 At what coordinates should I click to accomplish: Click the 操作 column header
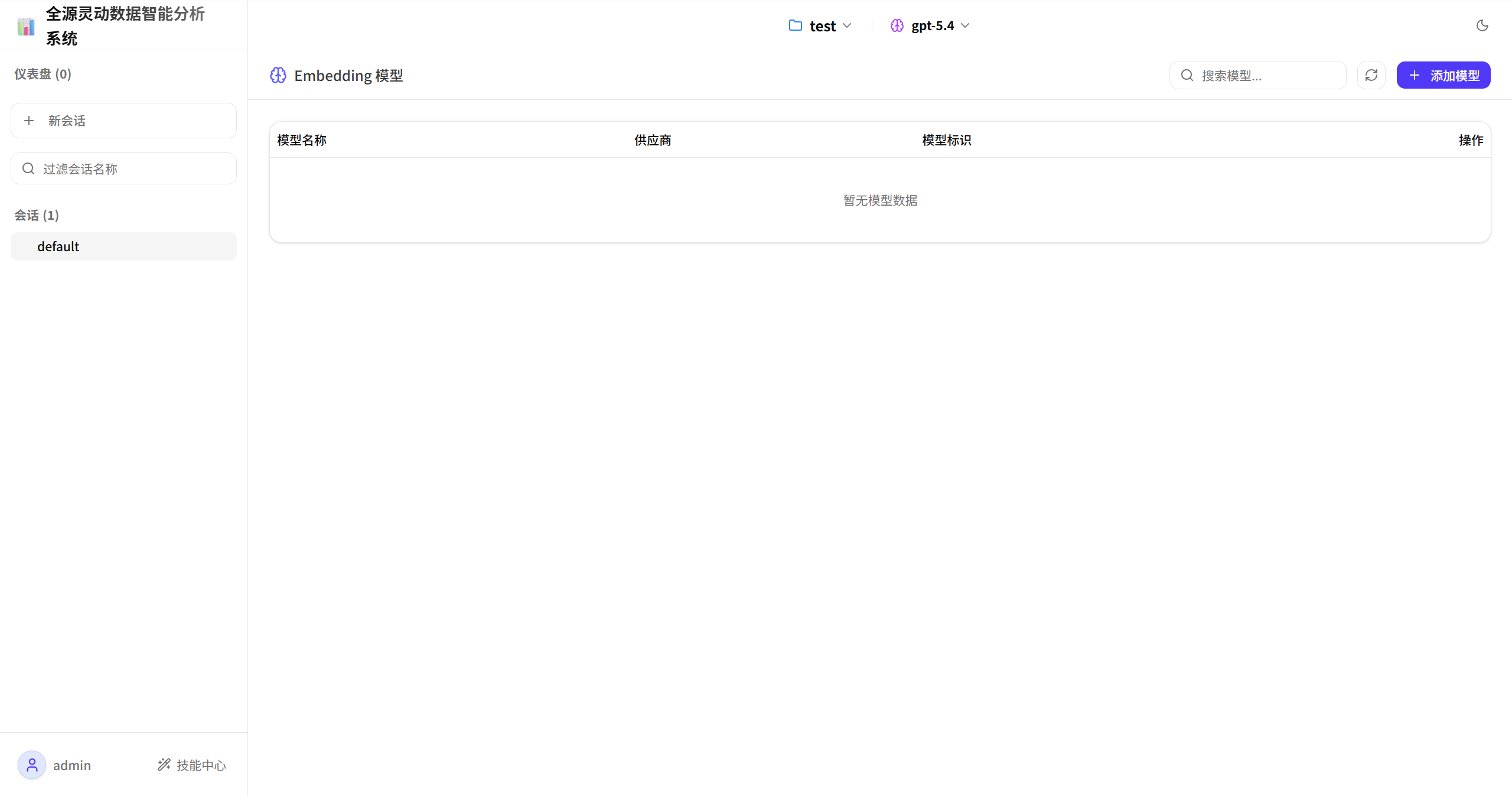click(x=1471, y=140)
